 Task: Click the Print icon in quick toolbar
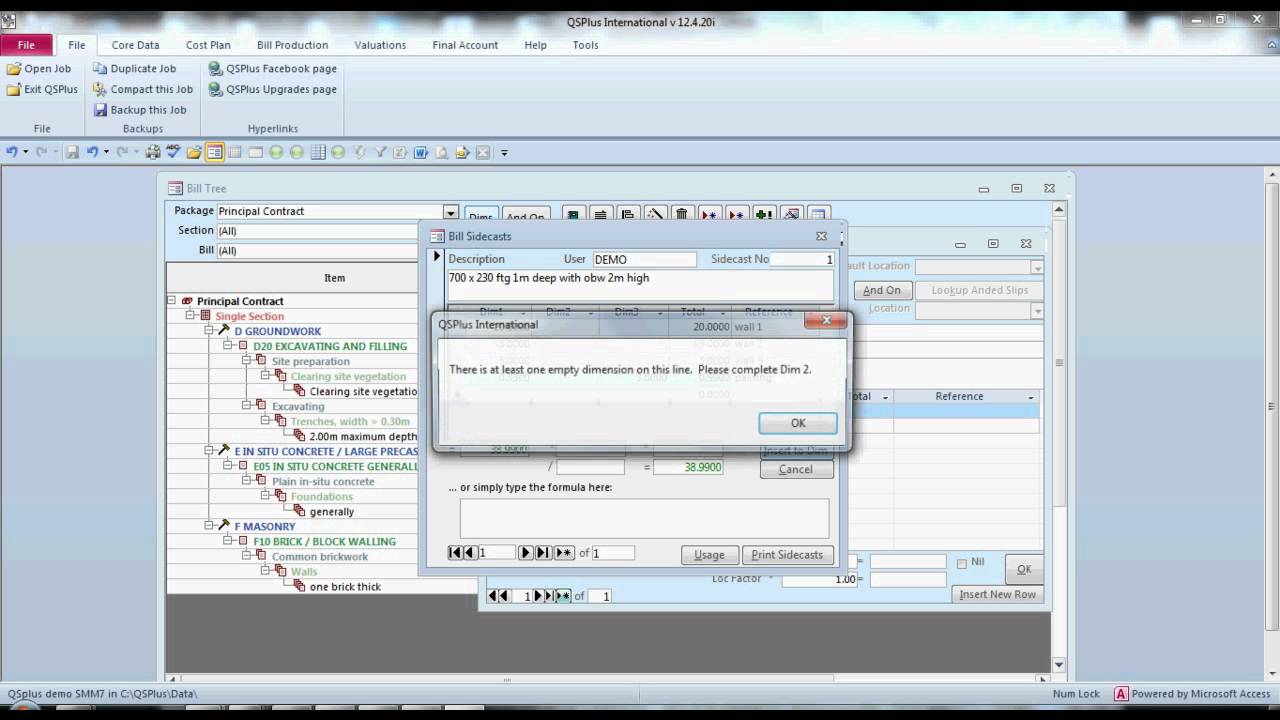tap(153, 153)
